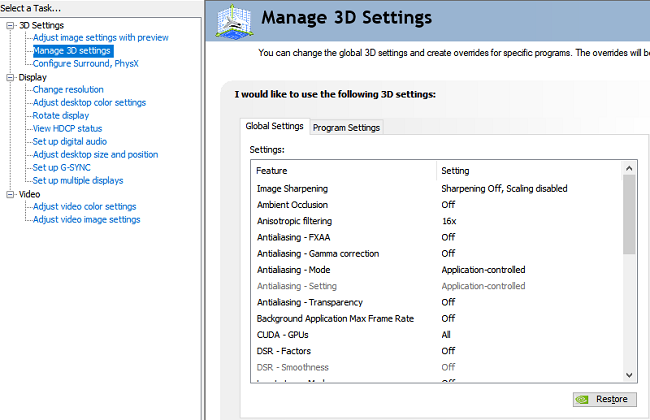Go to Change resolution

coord(67,89)
